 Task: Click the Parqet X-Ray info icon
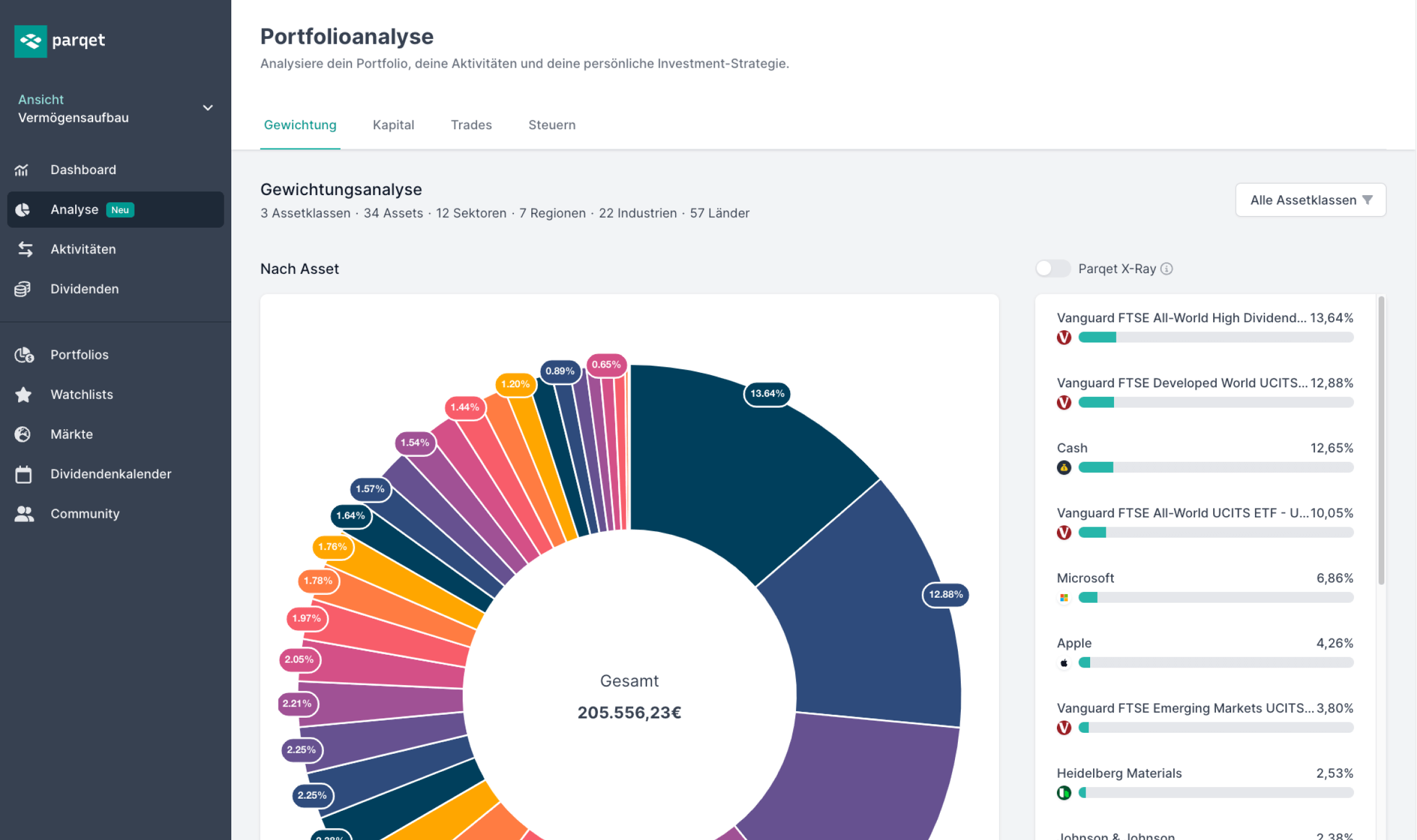click(x=1166, y=269)
